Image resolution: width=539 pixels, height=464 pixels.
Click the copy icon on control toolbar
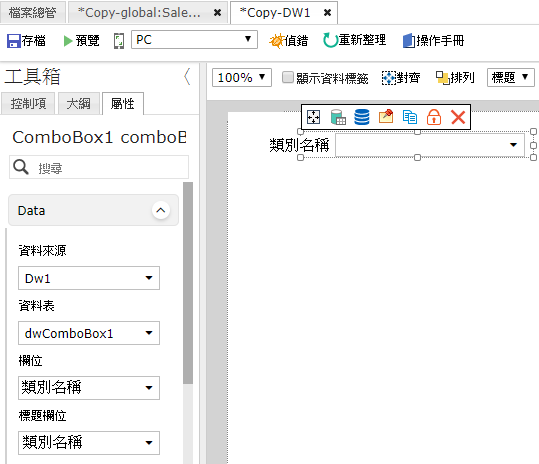point(410,117)
